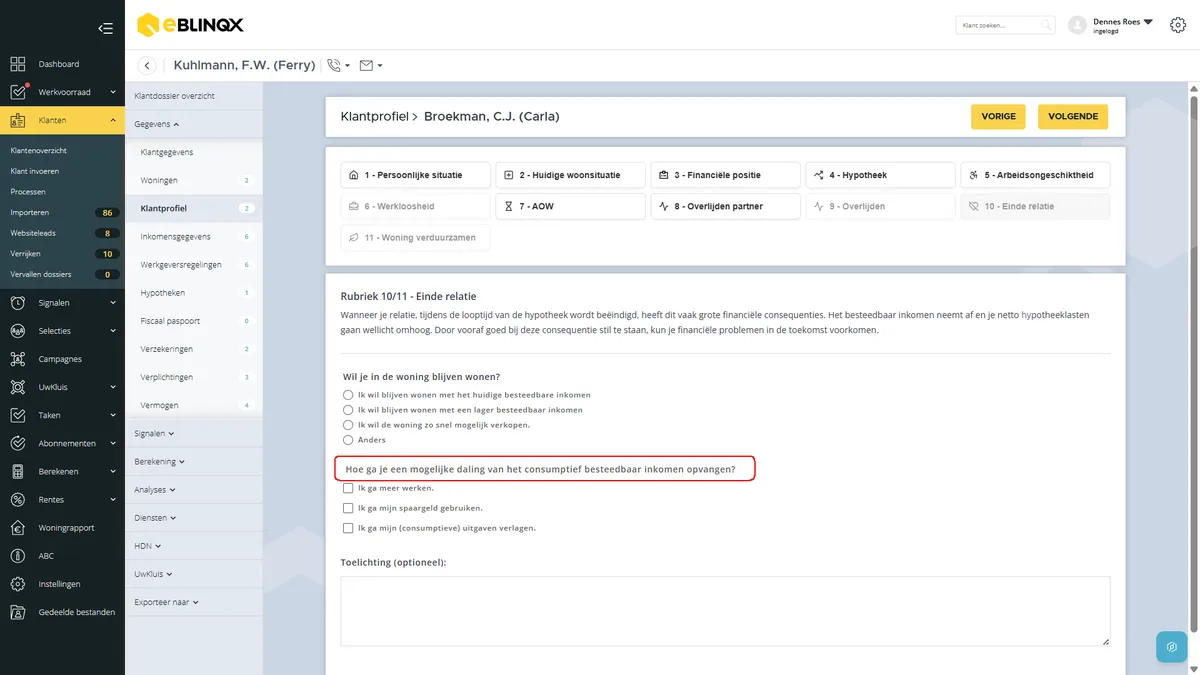This screenshot has width=1200, height=675.
Task: Open the Dashboard icon in sidebar
Action: click(x=18, y=64)
